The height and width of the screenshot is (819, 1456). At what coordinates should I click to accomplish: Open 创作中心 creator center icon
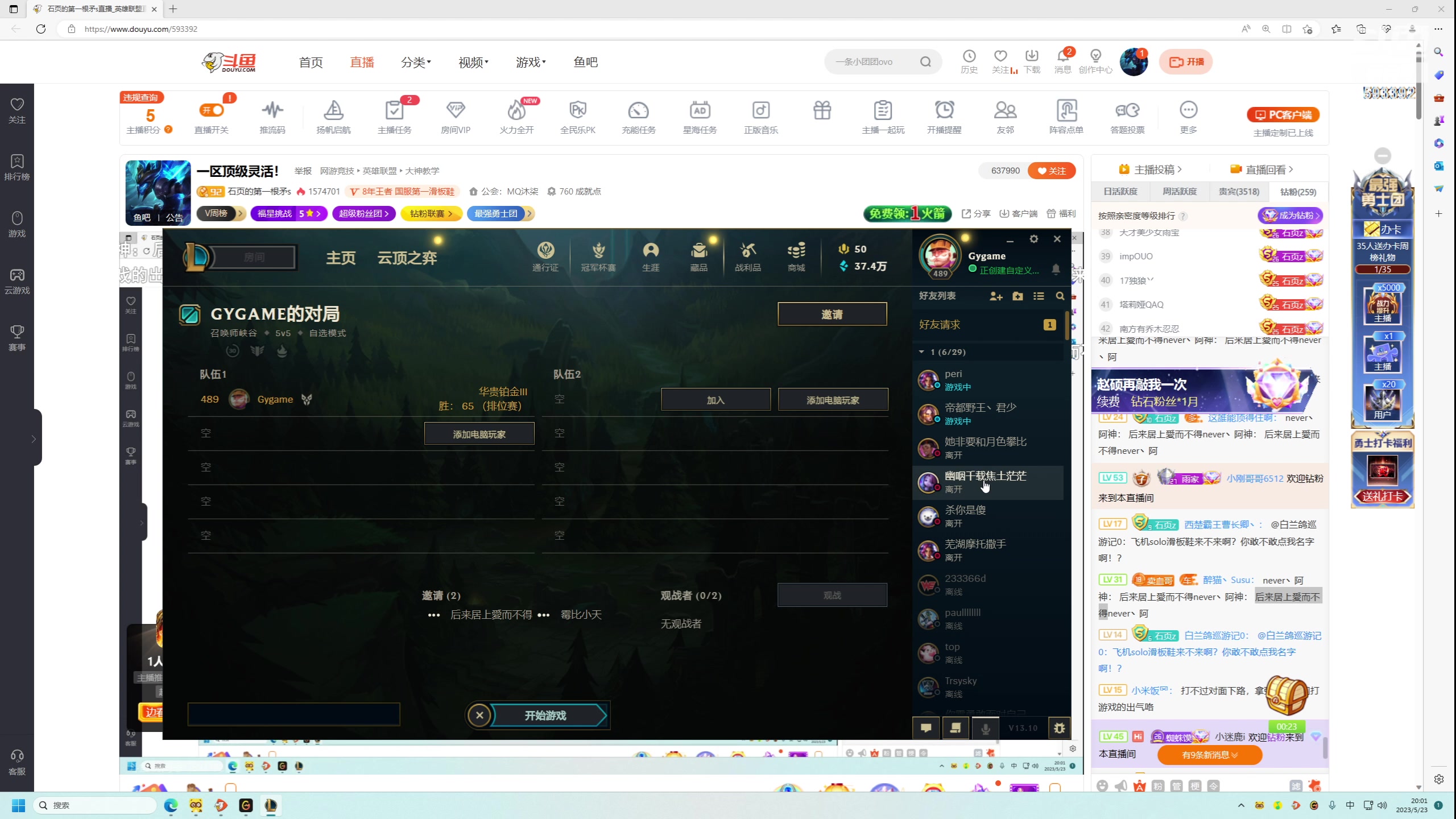pyautogui.click(x=1095, y=61)
